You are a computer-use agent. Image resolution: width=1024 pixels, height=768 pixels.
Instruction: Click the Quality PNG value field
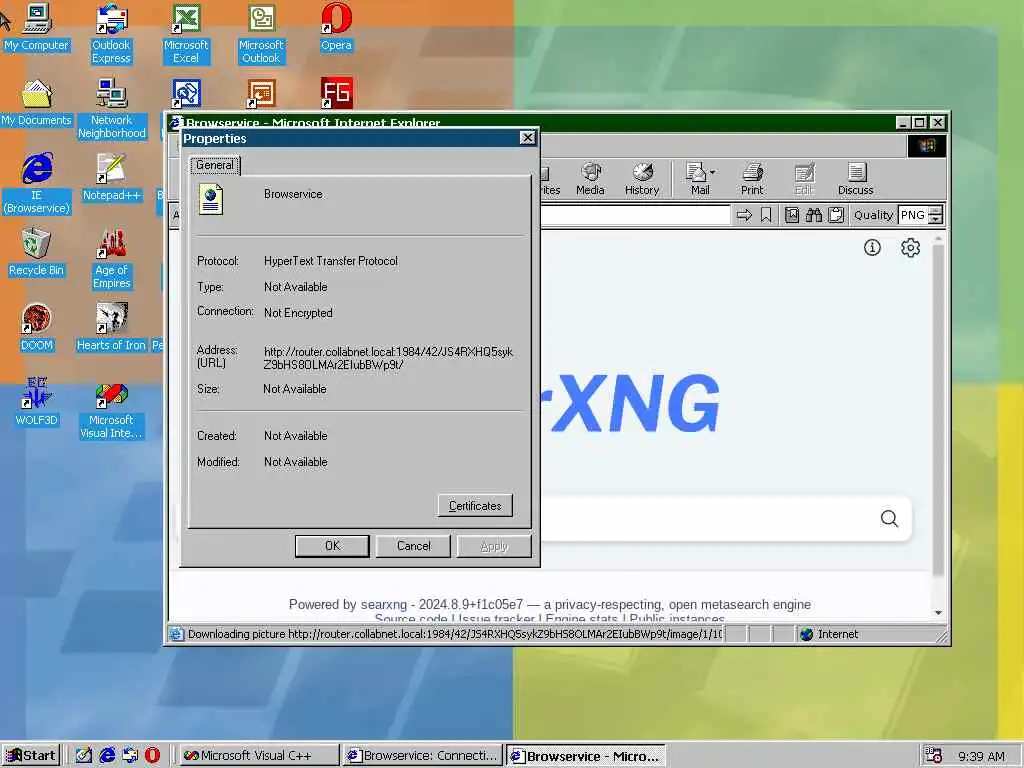913,215
